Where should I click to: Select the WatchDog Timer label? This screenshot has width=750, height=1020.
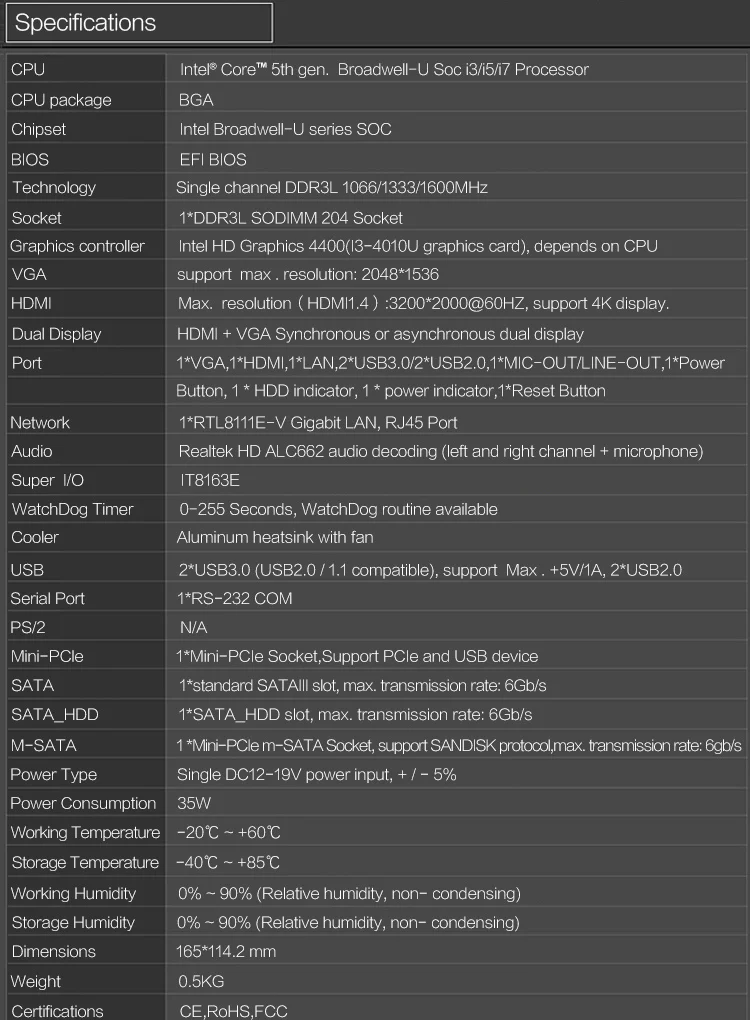72,509
